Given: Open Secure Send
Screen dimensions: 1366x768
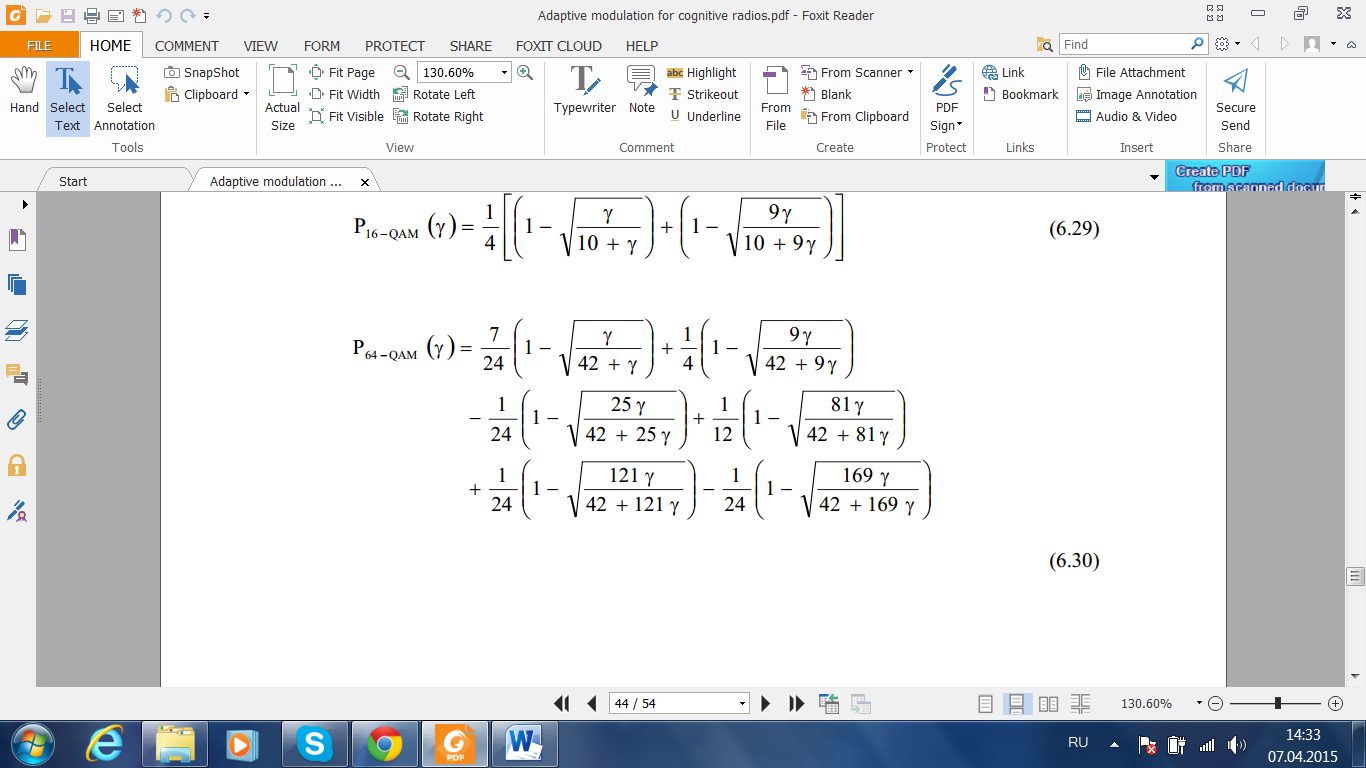Looking at the screenshot, I should [1236, 99].
